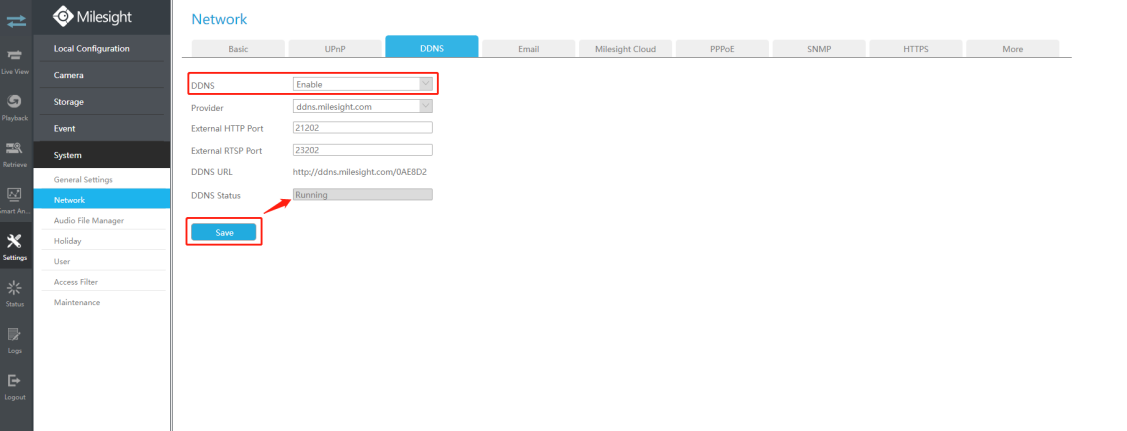
Task: Click the Save button
Action: [224, 232]
